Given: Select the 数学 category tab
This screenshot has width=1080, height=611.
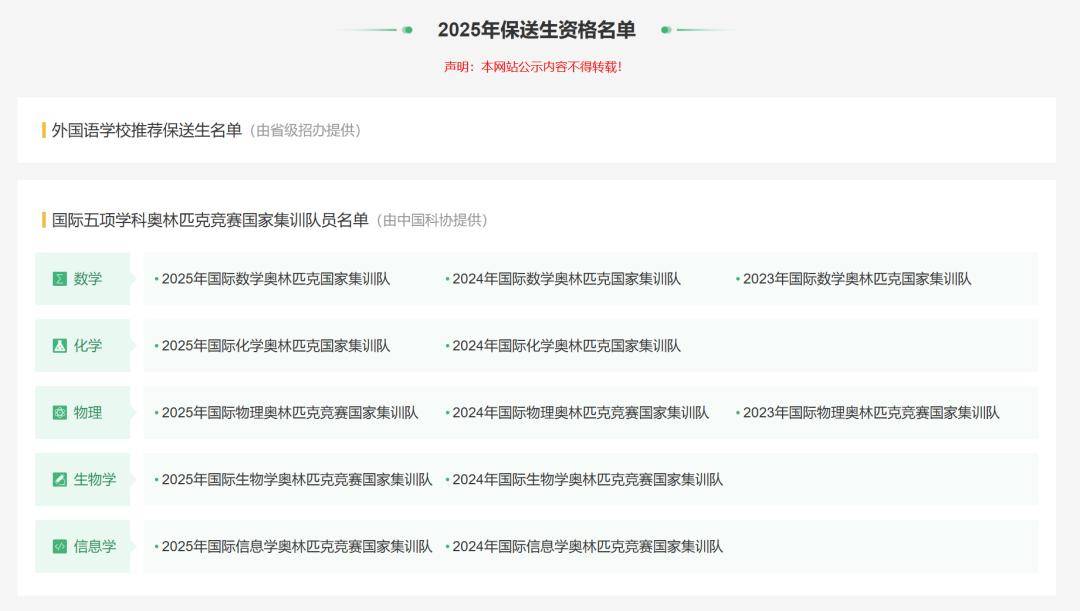Looking at the screenshot, I should tap(88, 279).
